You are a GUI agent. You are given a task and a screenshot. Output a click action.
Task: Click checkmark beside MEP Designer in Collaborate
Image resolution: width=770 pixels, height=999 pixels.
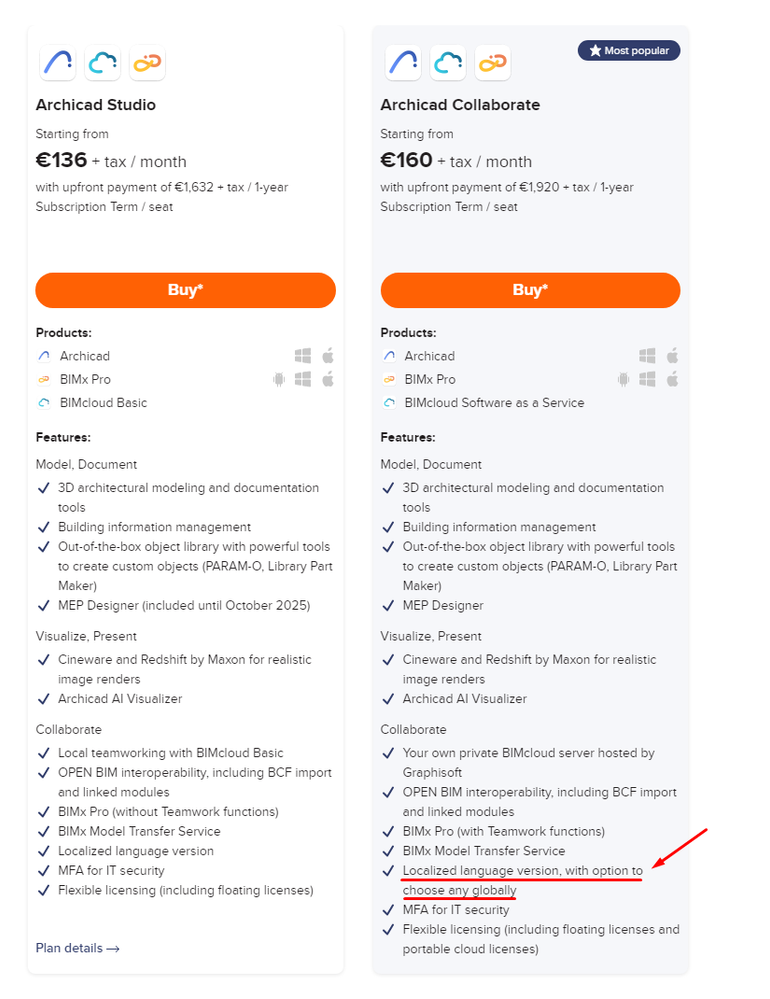coord(388,605)
